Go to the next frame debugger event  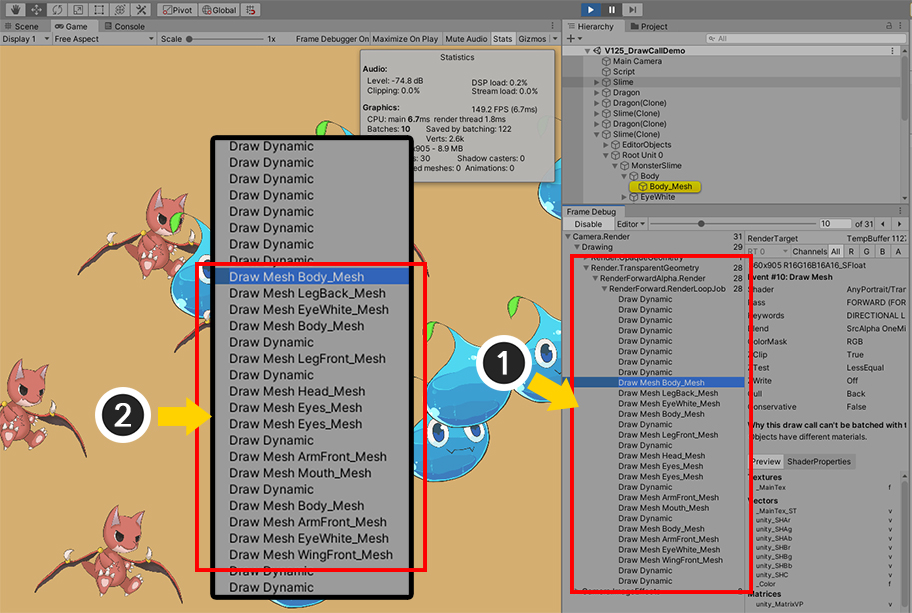[x=899, y=224]
